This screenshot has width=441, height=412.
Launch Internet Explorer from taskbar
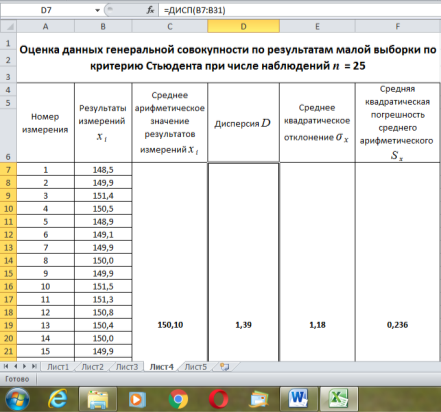click(x=57, y=399)
